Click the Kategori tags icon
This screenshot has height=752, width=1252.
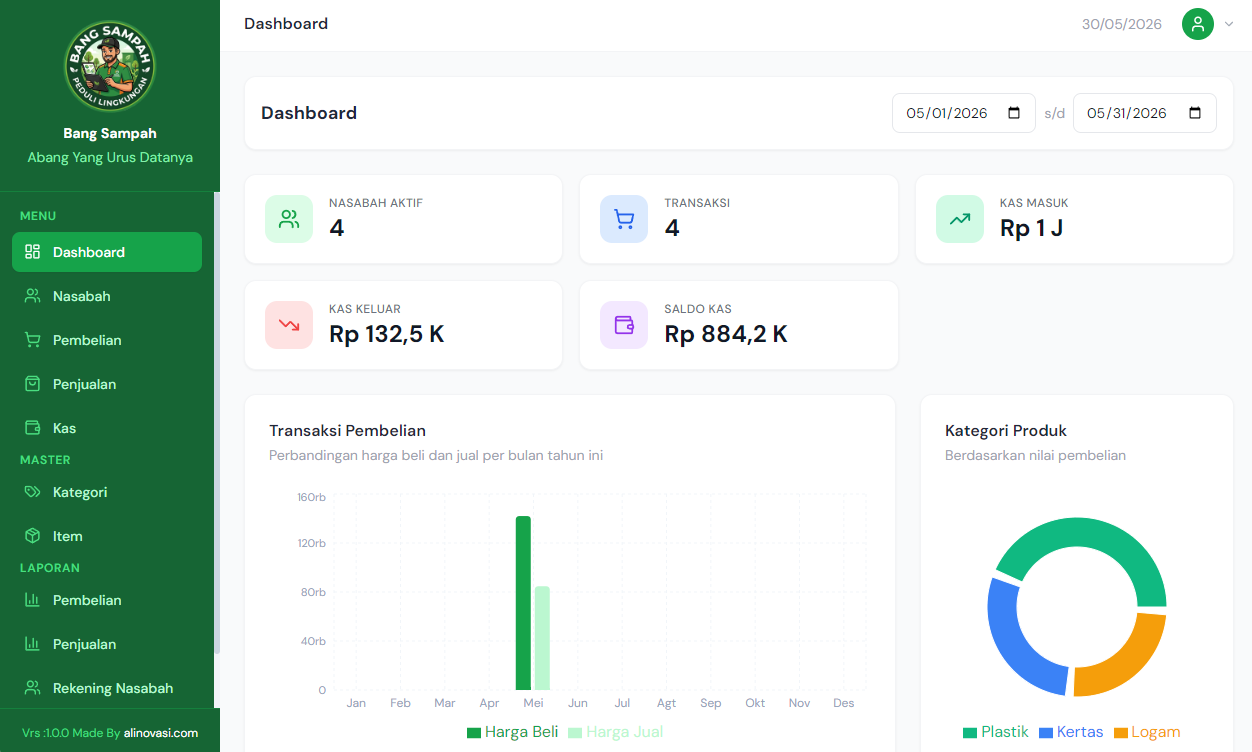[x=32, y=492]
